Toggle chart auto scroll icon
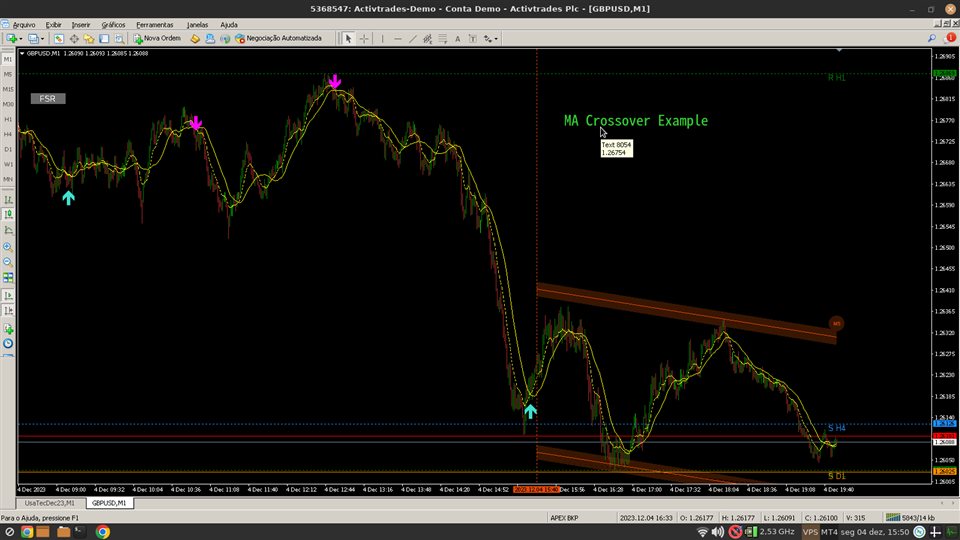The width and height of the screenshot is (960, 540). click(8, 295)
